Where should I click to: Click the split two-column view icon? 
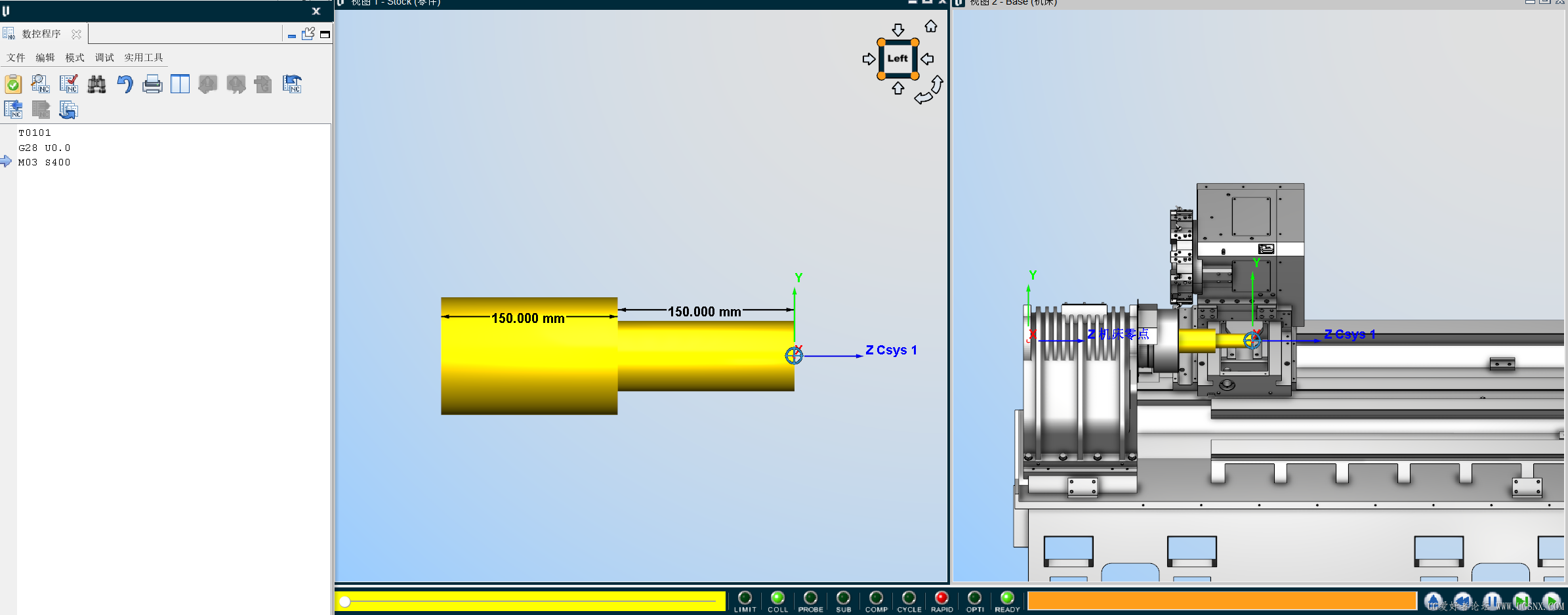[x=180, y=84]
